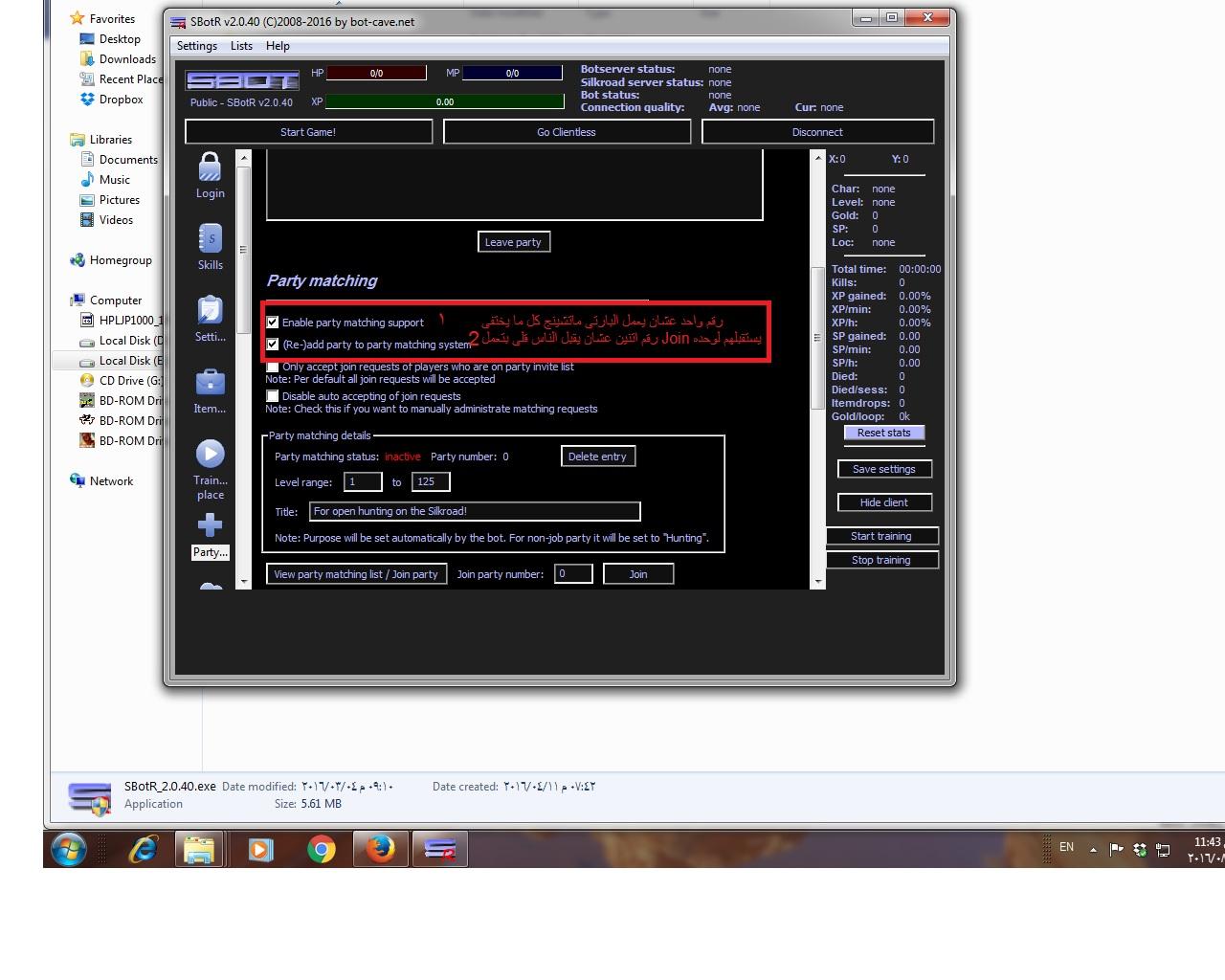
Task: Open Homegroup in Explorer navigation pane
Action: (x=120, y=260)
